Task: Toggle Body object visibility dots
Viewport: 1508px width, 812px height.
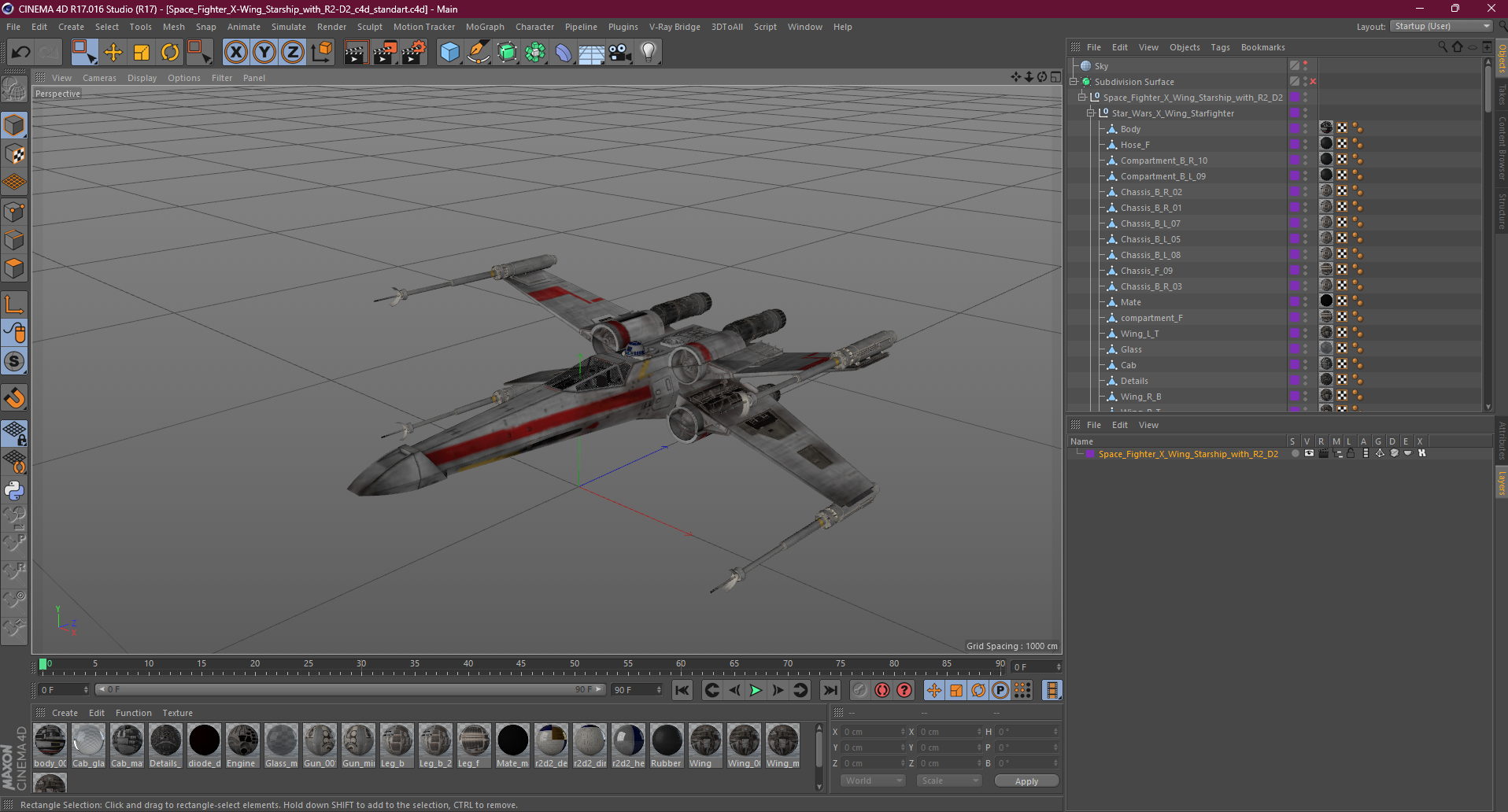Action: click(1305, 129)
